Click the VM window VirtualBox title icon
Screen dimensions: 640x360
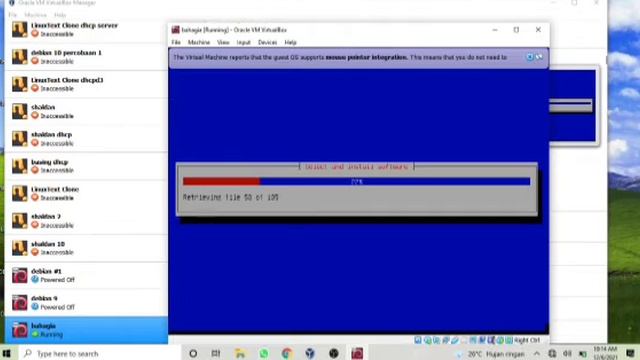click(x=176, y=30)
